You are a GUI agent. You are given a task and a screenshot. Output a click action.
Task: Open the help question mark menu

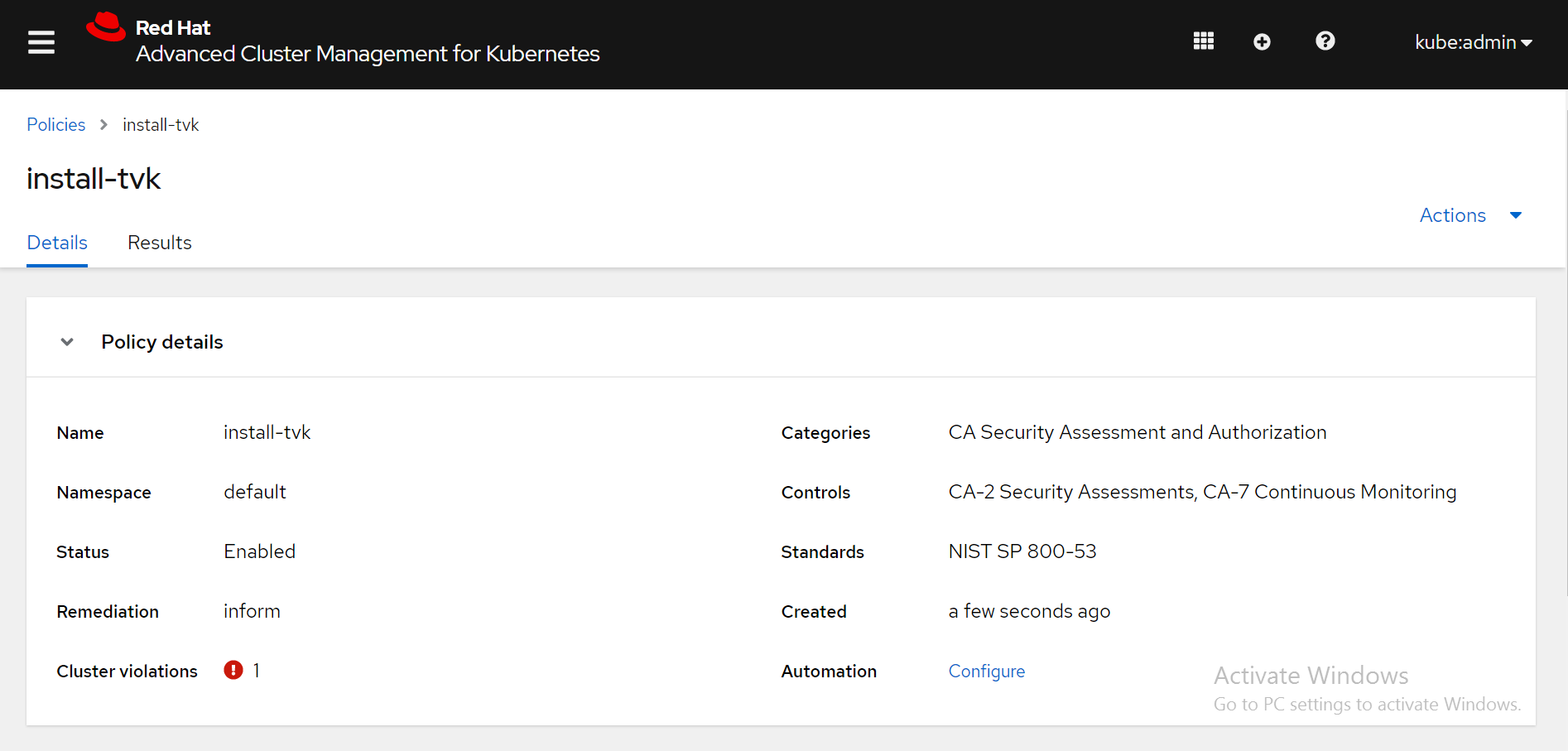tap(1325, 41)
